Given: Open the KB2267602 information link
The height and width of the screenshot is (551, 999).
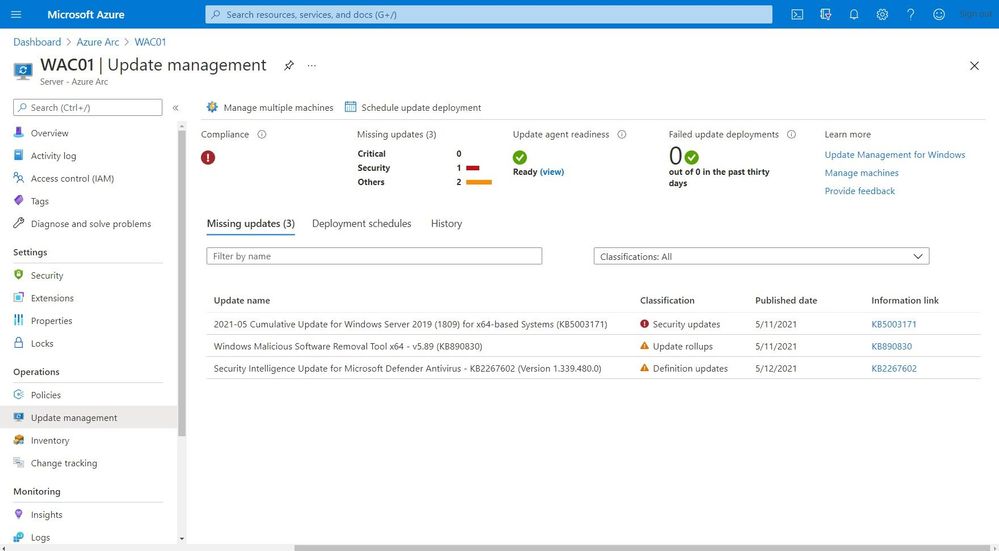Looking at the screenshot, I should pyautogui.click(x=894, y=368).
